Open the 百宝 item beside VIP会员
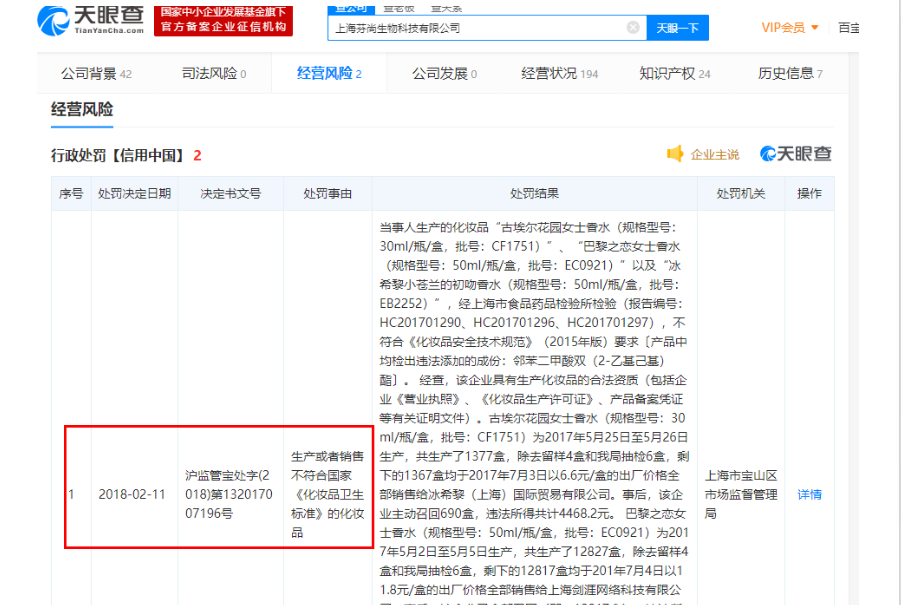This screenshot has width=901, height=605. (x=849, y=28)
